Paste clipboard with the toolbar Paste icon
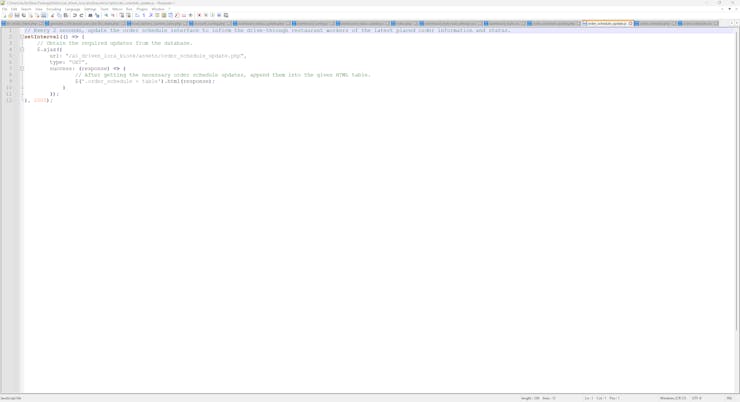Screen dimensions: 740x402 (66, 15)
